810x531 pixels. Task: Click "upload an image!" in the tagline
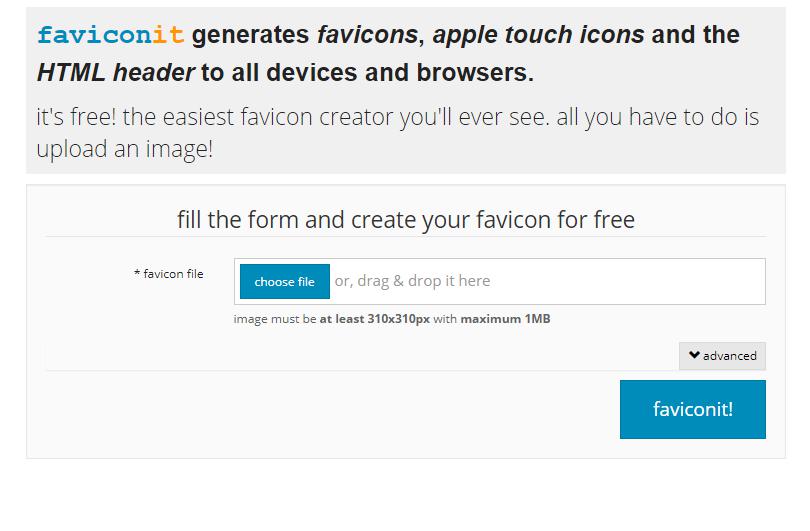(124, 149)
